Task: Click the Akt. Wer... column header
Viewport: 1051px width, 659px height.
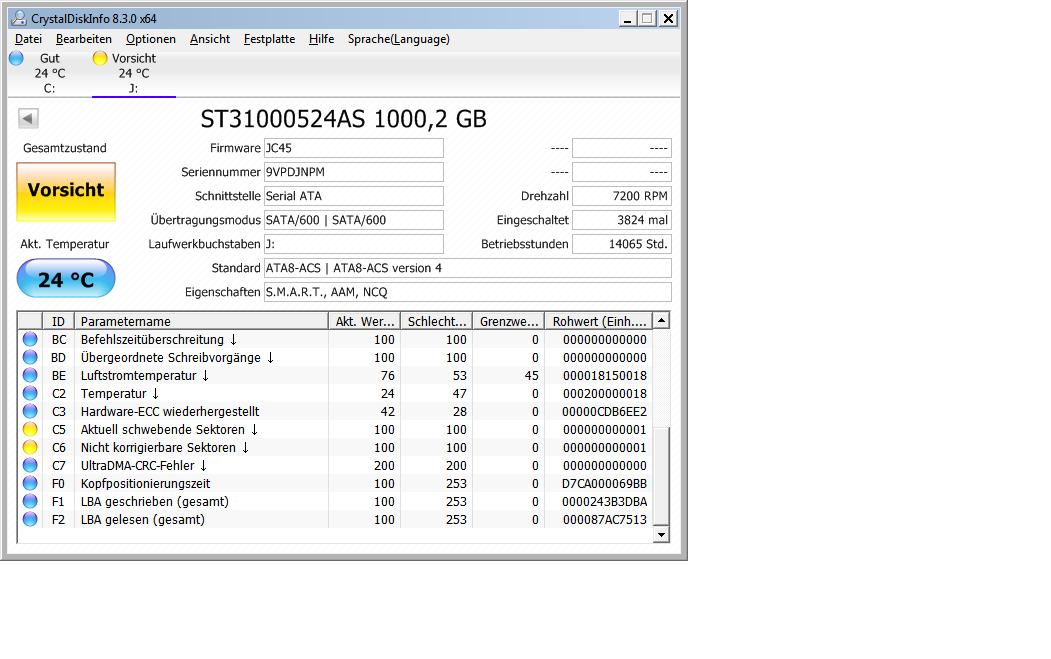Action: pos(365,321)
